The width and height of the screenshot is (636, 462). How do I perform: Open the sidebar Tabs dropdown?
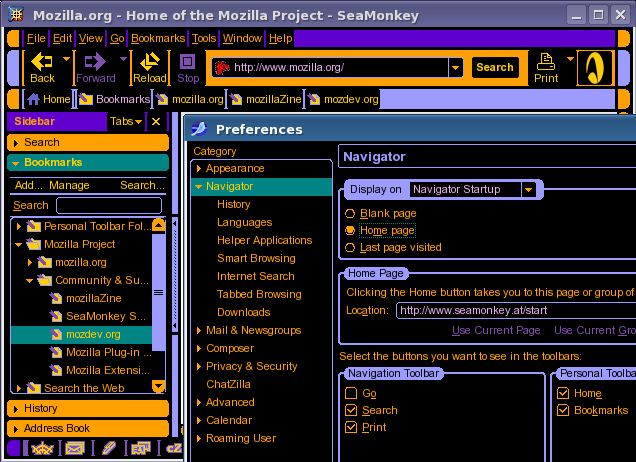(x=126, y=121)
